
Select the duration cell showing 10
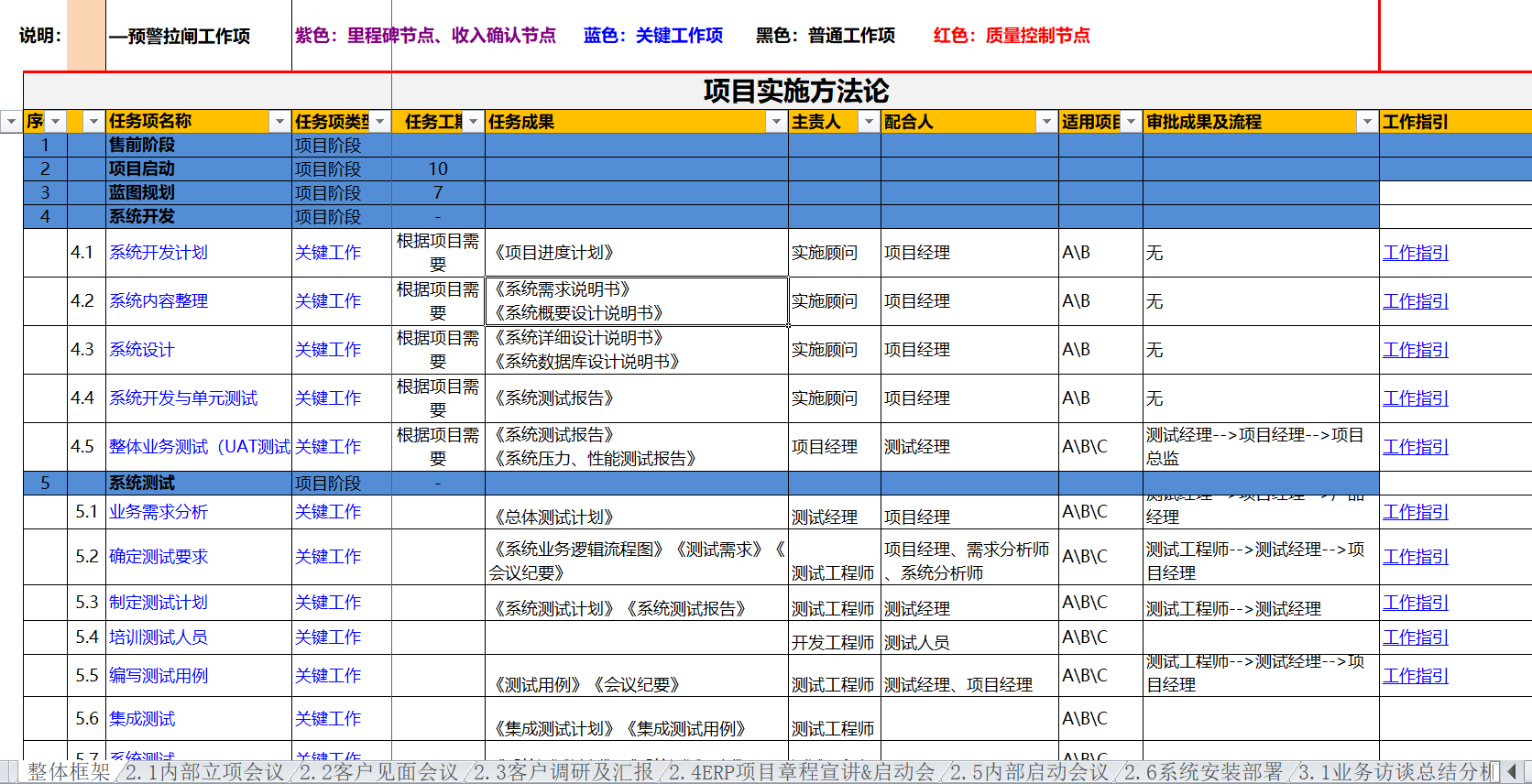coord(438,169)
